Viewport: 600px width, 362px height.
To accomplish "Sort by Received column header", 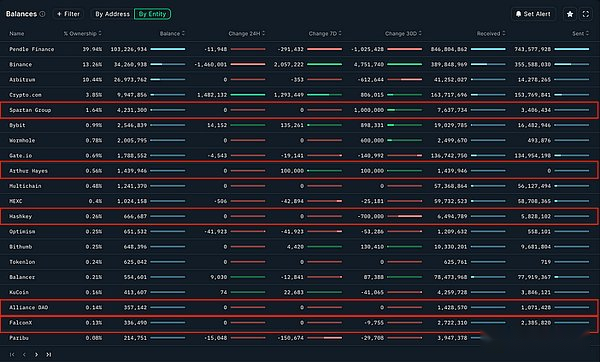I will pyautogui.click(x=491, y=34).
